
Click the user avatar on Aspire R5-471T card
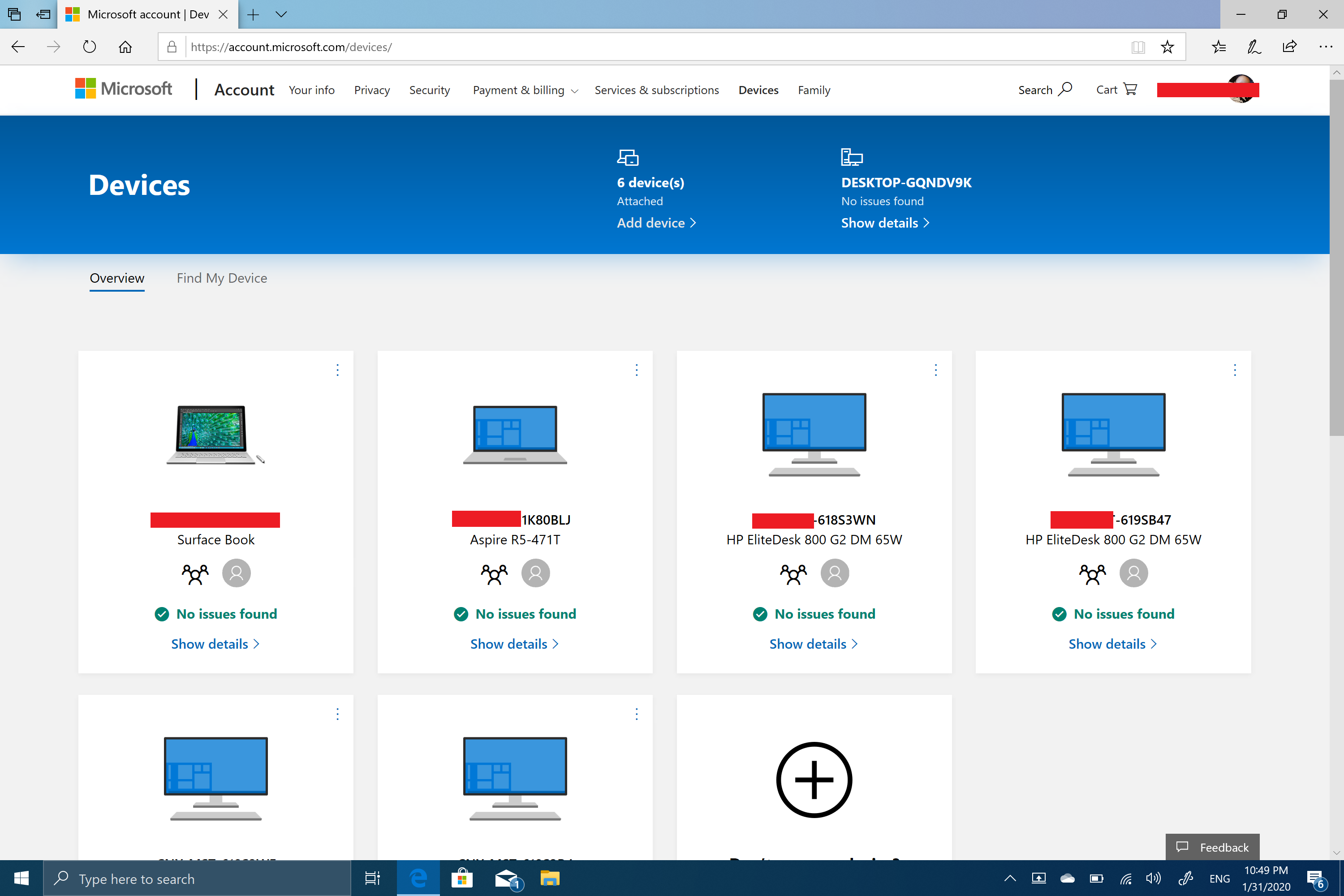click(536, 573)
